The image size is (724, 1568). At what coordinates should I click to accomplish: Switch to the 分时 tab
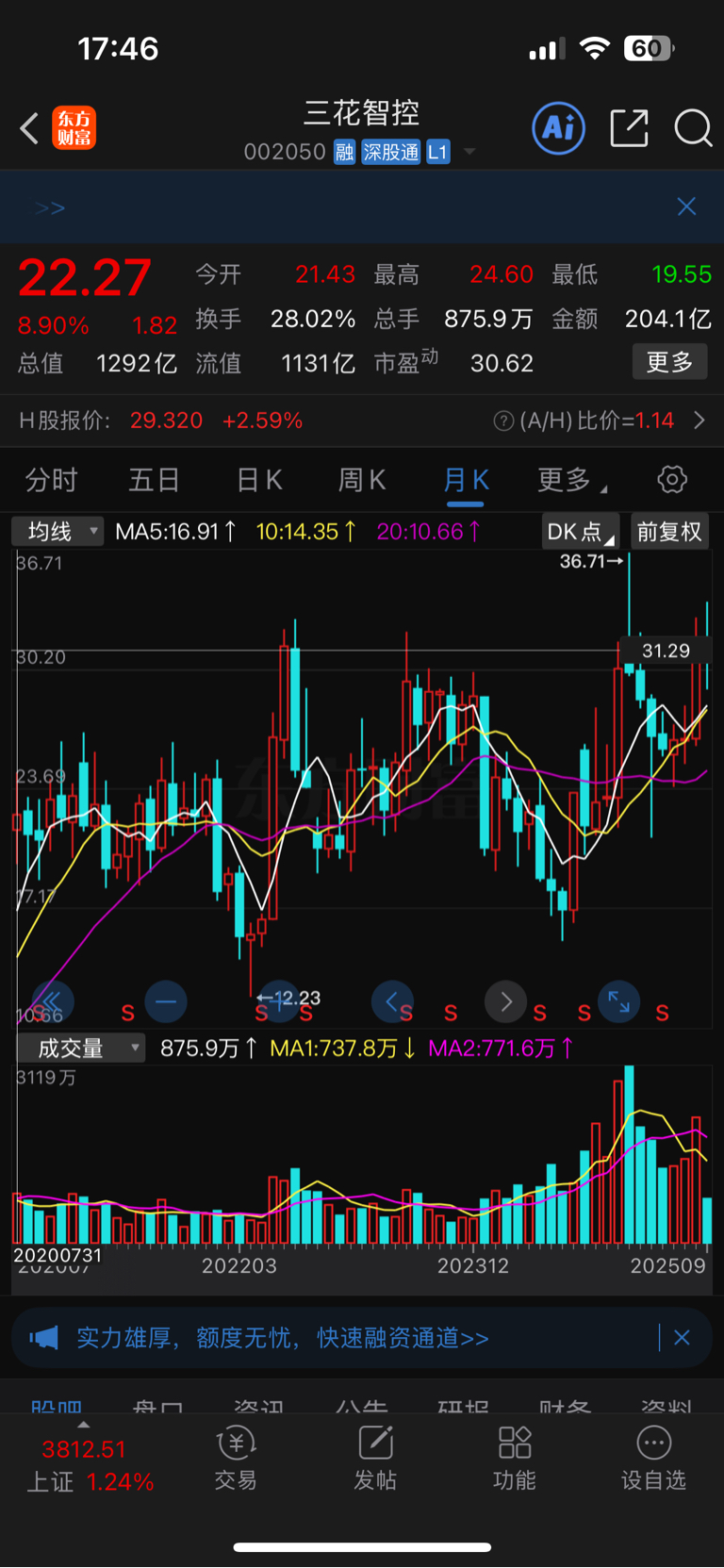(52, 480)
